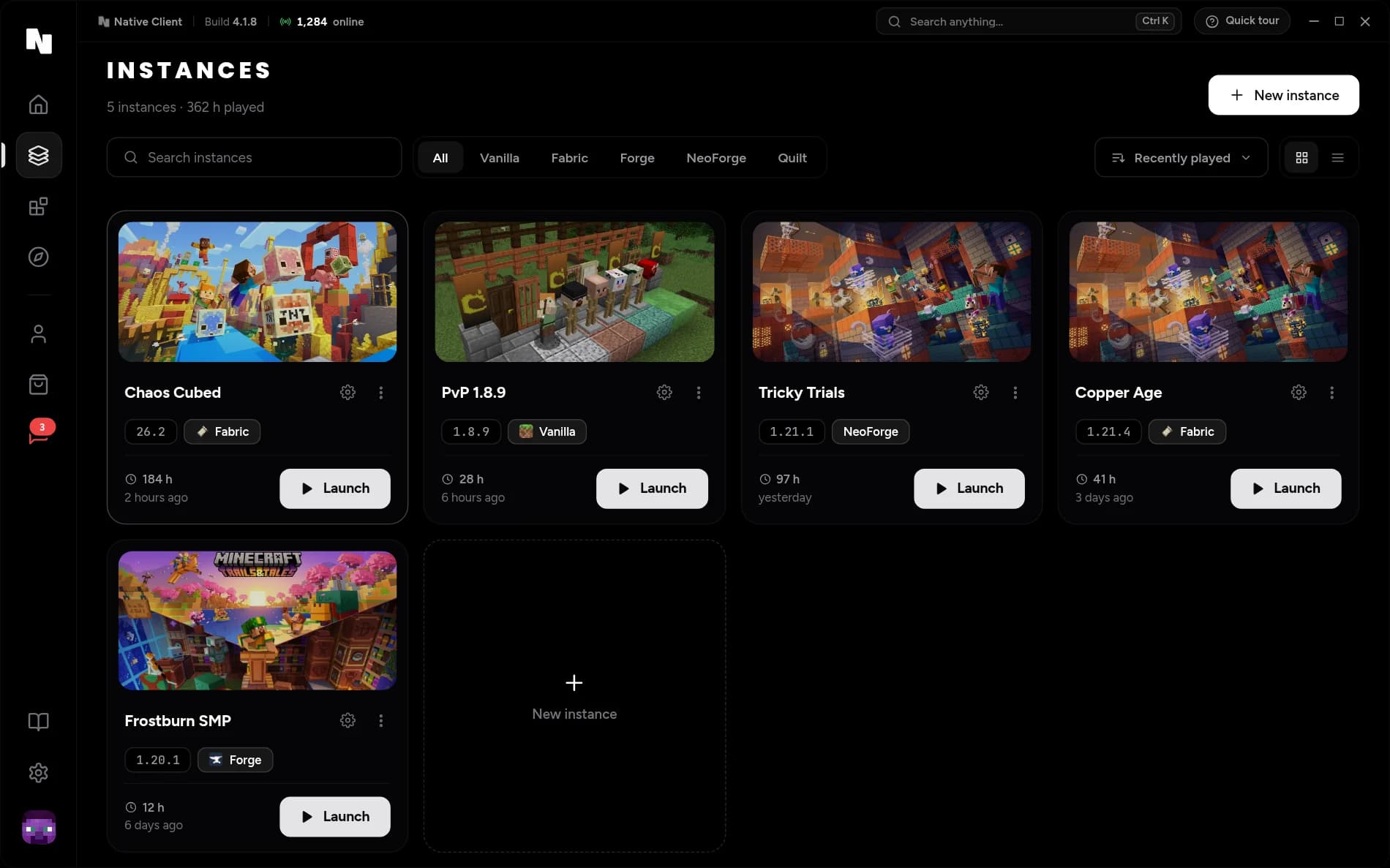
Task: Select the Fabric filter tab
Action: click(569, 158)
